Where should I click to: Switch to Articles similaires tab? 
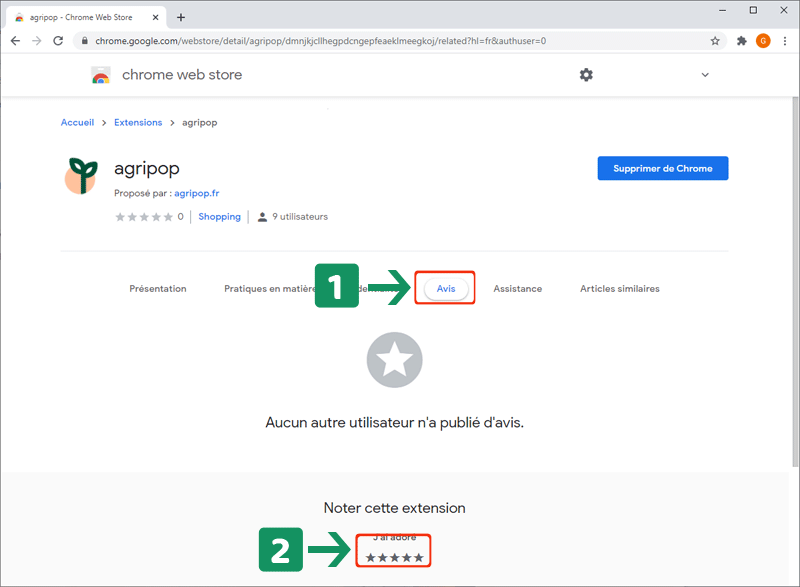point(619,289)
